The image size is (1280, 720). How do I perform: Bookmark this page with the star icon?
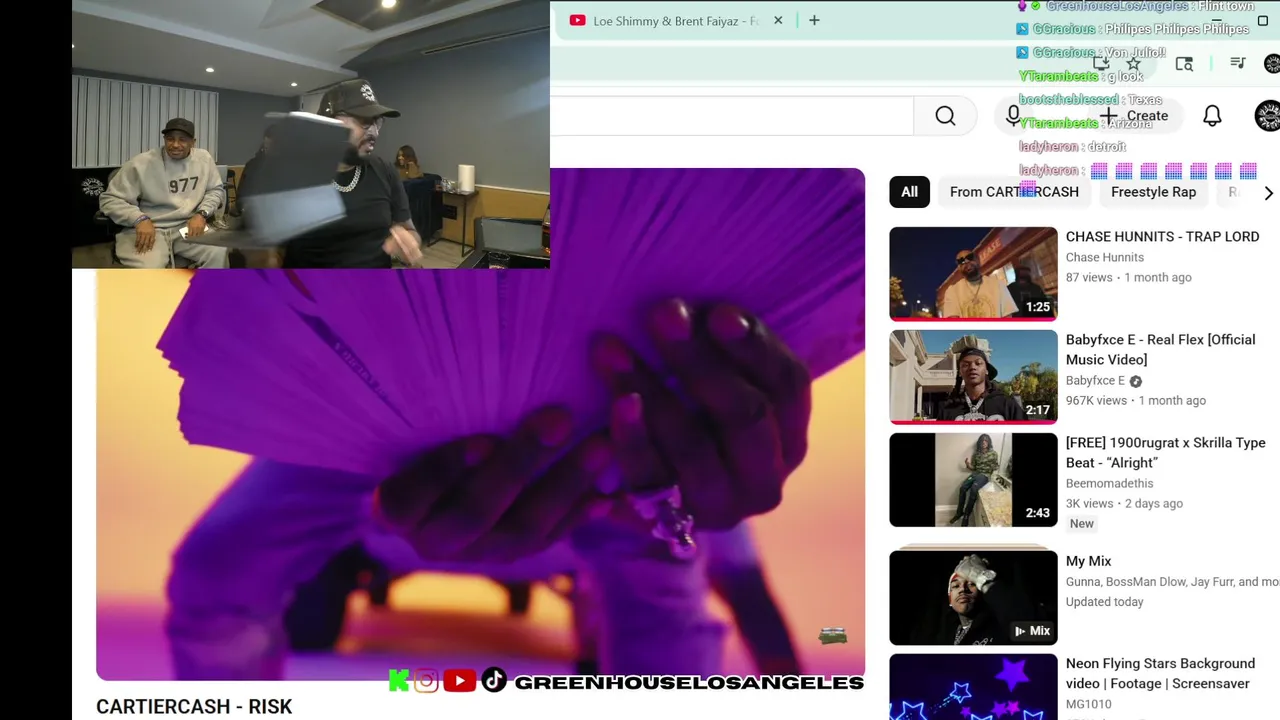click(x=1133, y=64)
